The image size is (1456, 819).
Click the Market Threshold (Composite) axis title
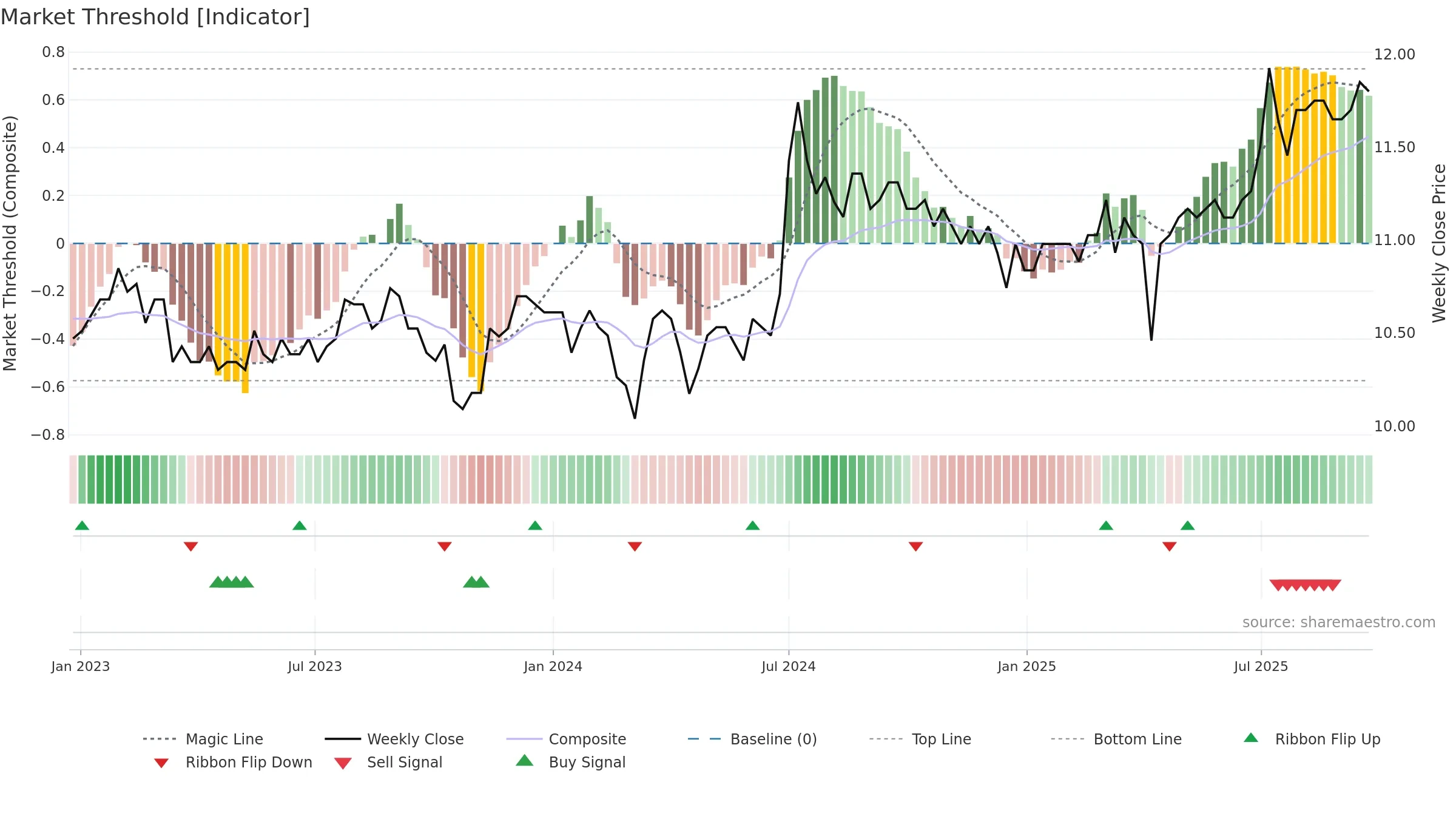[x=10, y=243]
